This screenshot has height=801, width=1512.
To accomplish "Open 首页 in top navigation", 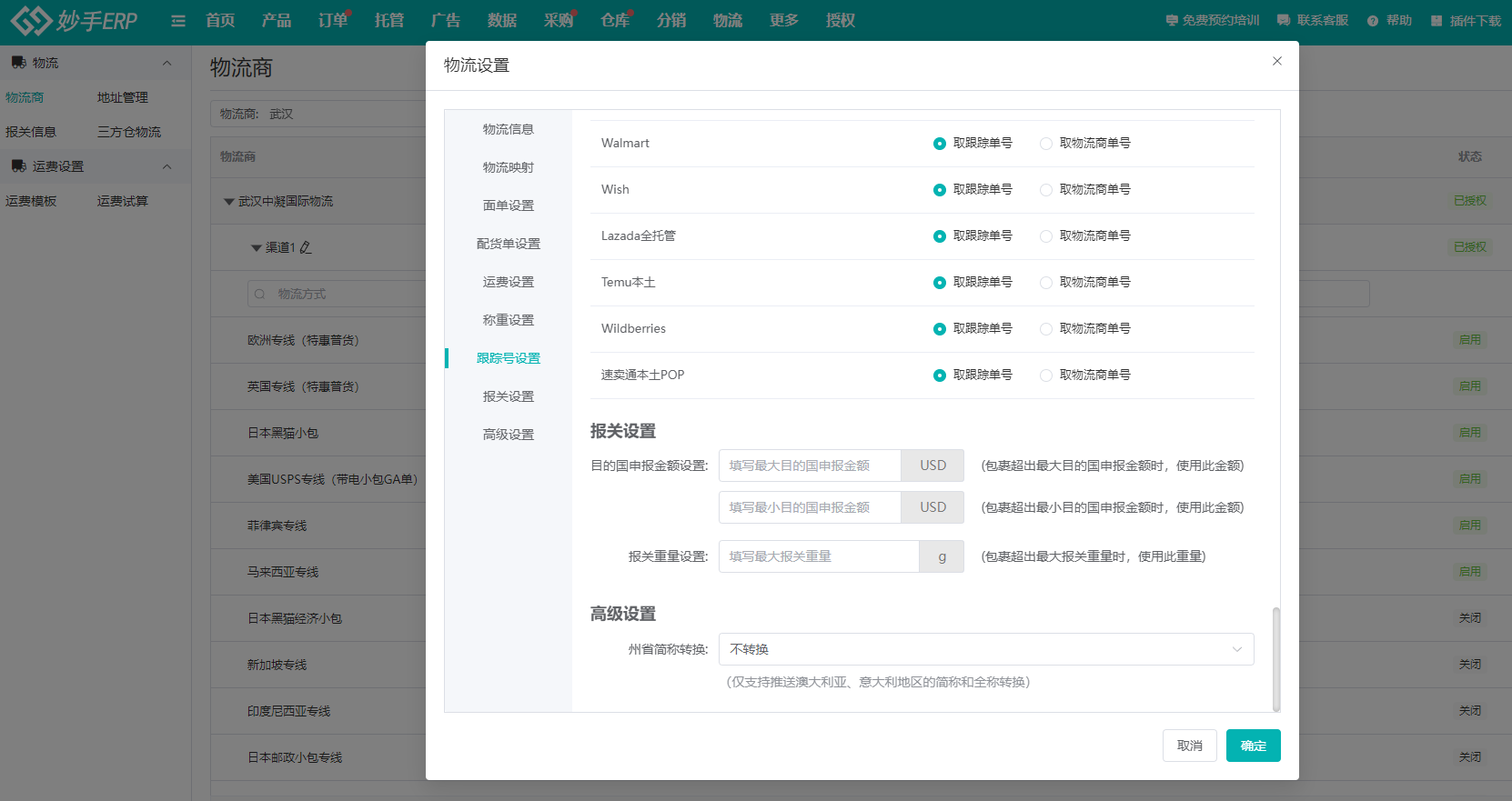I will coord(220,20).
